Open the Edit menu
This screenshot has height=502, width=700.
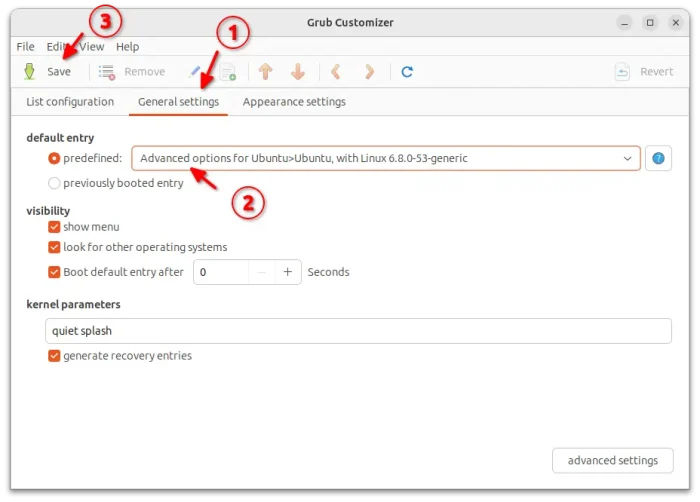pyautogui.click(x=56, y=46)
